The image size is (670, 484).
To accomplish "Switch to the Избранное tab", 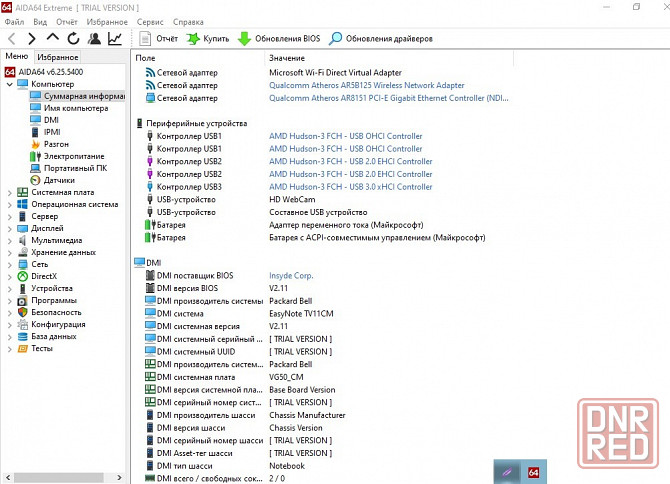I will (58, 58).
